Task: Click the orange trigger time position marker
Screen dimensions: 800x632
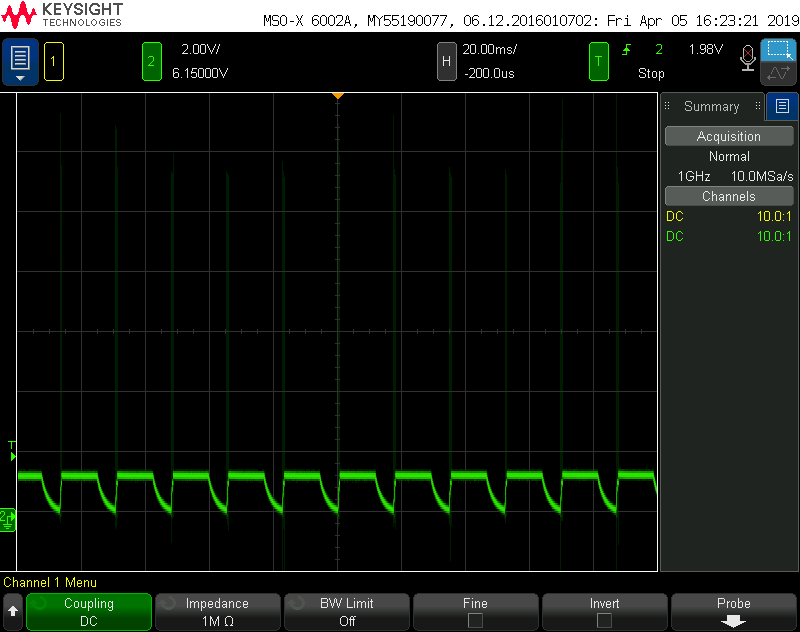Action: click(x=337, y=96)
